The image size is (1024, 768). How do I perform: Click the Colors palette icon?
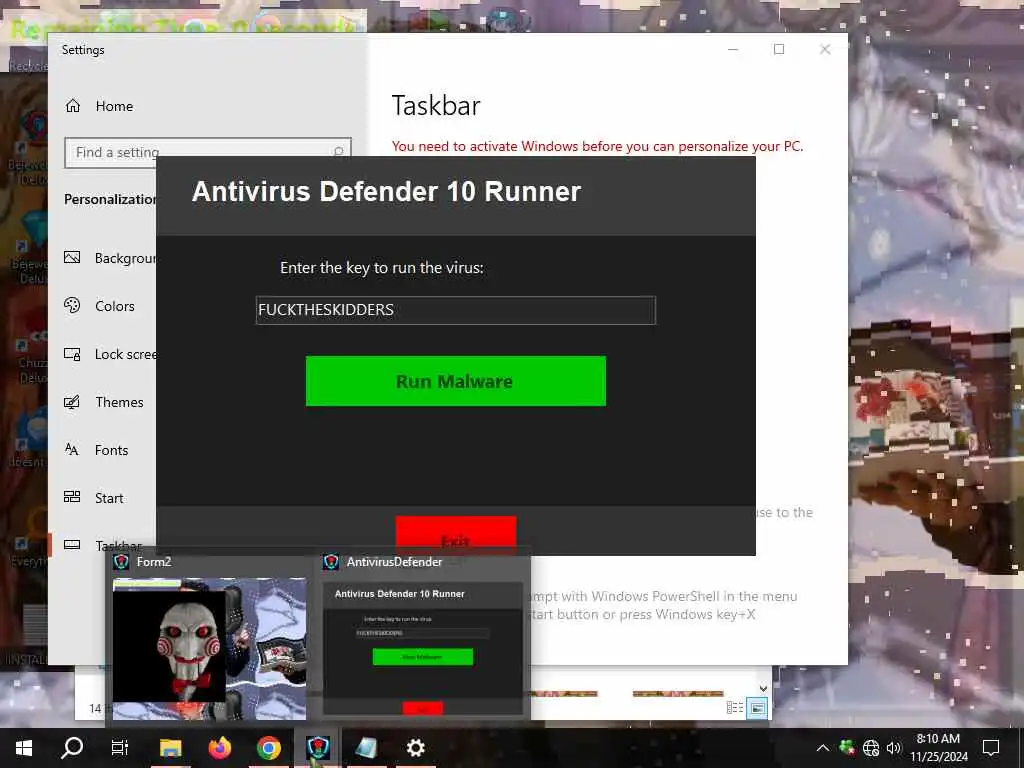tap(72, 305)
